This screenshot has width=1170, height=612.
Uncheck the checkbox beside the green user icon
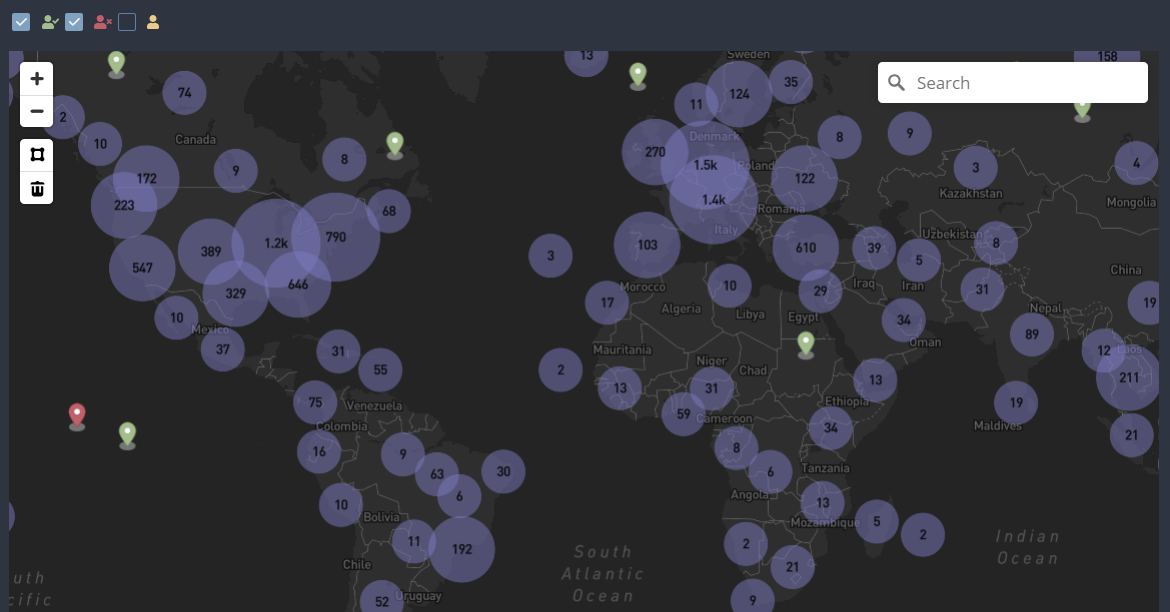[21, 21]
